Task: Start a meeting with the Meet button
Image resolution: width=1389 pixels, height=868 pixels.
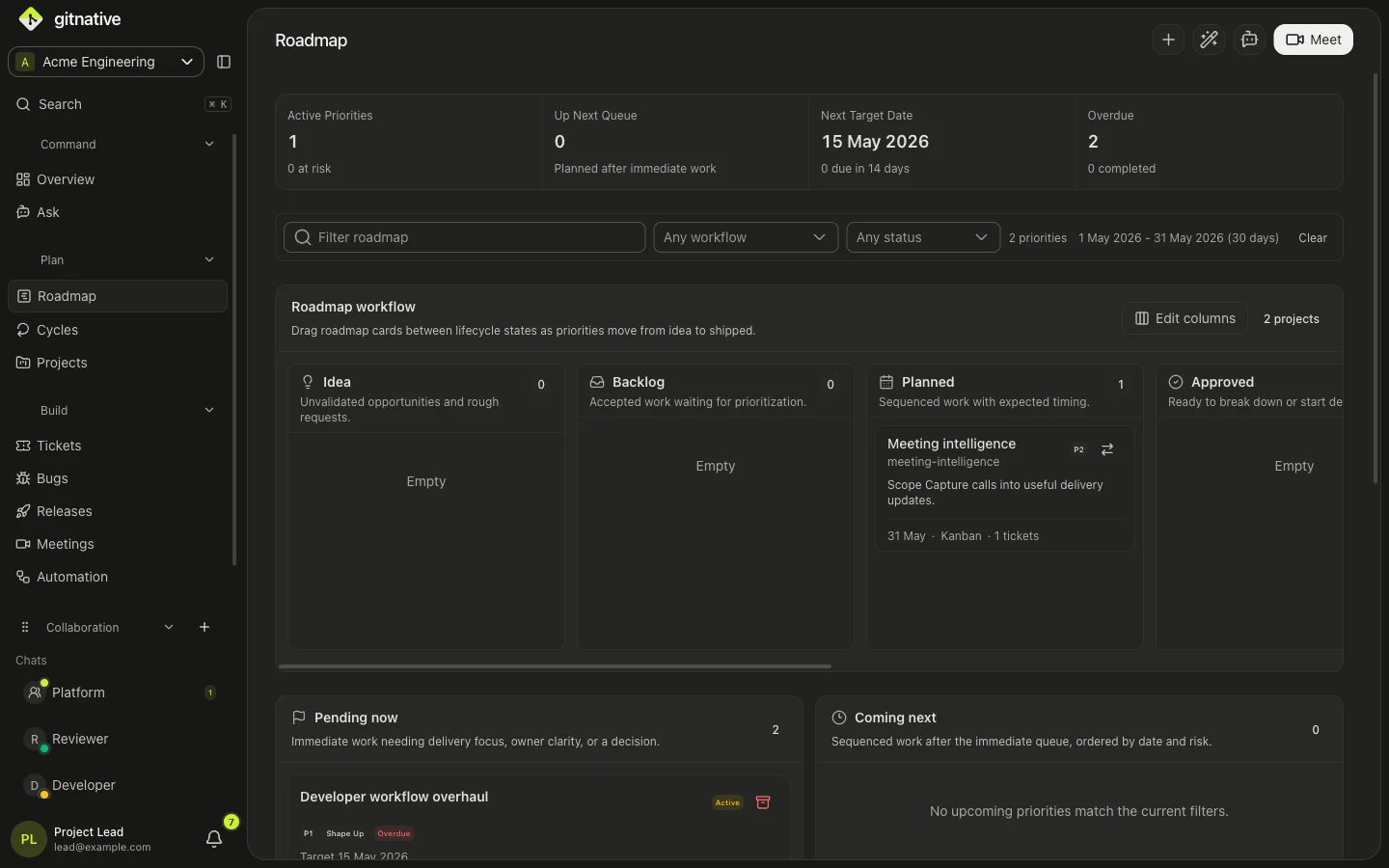Action: coord(1313,40)
